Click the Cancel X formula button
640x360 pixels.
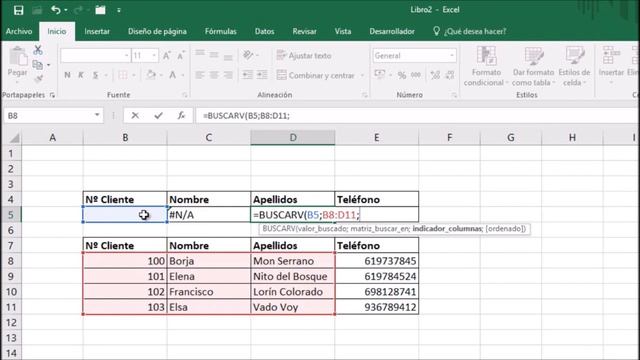point(135,116)
